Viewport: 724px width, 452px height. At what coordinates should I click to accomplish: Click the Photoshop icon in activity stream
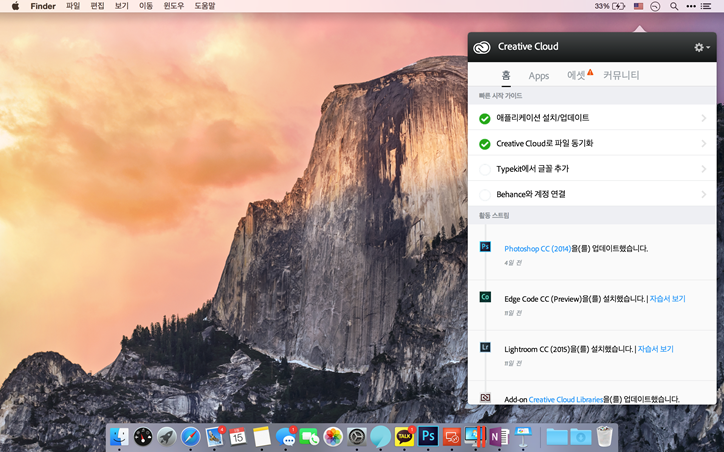click(485, 247)
